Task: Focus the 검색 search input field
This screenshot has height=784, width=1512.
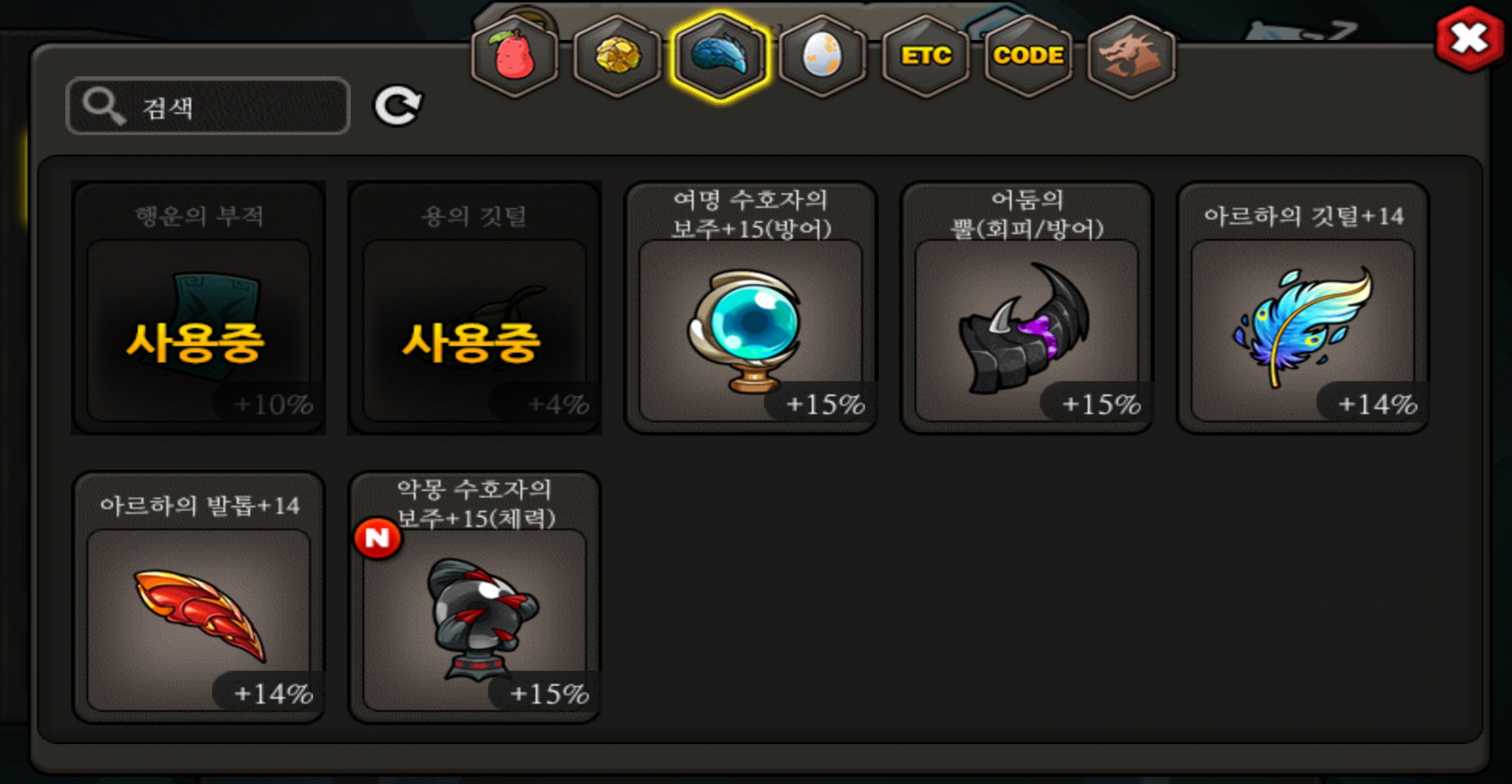Action: point(208,106)
